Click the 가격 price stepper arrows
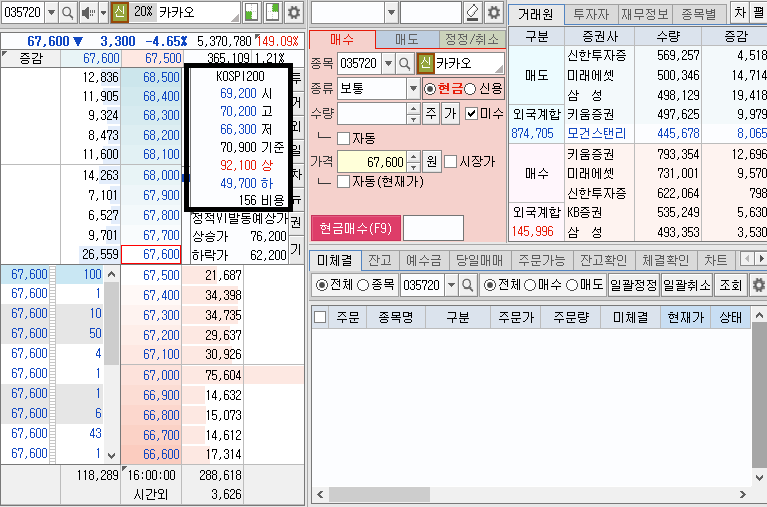Screen dimensions: 767x507 pos(413,161)
